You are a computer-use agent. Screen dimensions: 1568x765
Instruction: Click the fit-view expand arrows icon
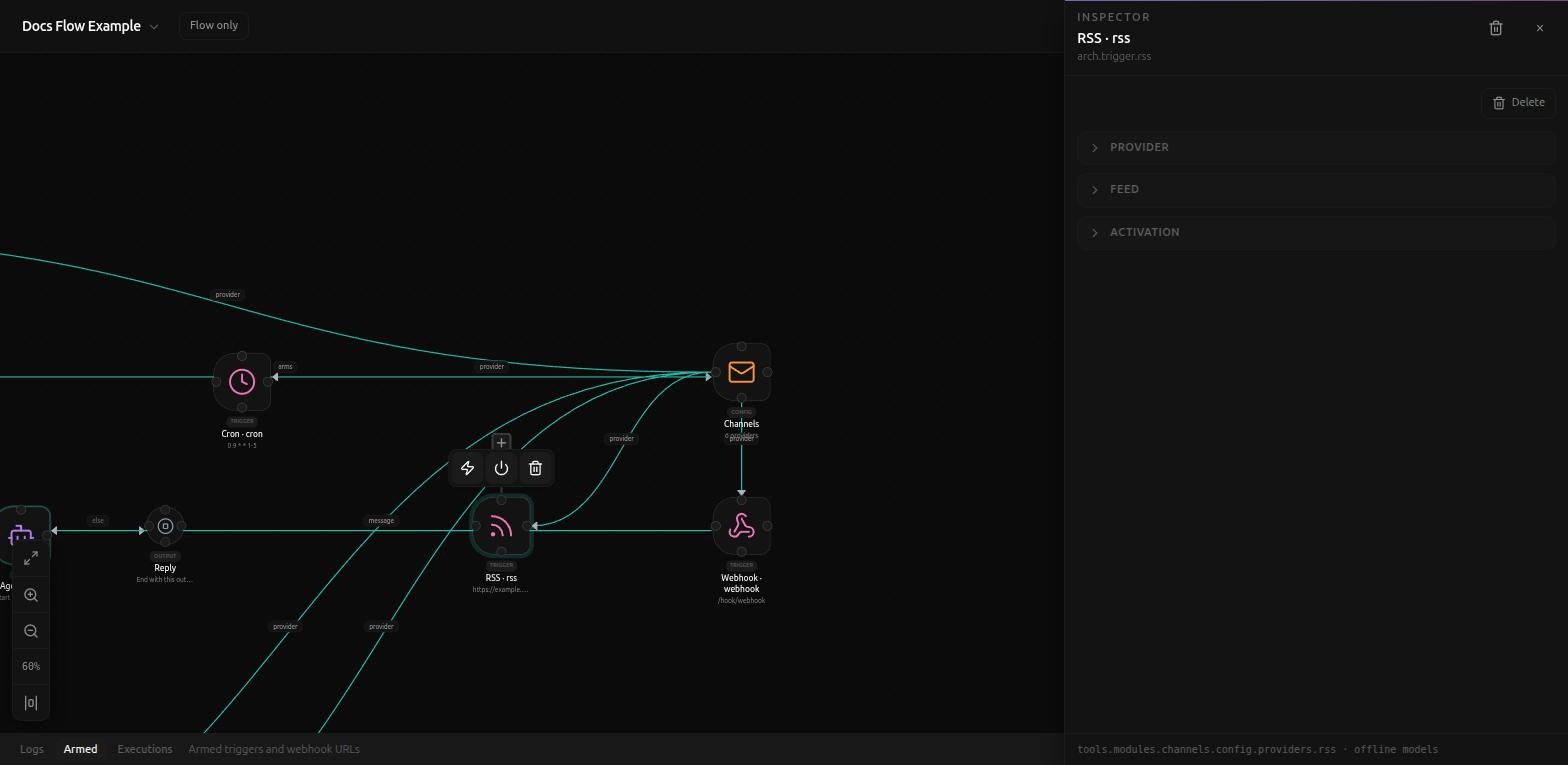coord(31,558)
